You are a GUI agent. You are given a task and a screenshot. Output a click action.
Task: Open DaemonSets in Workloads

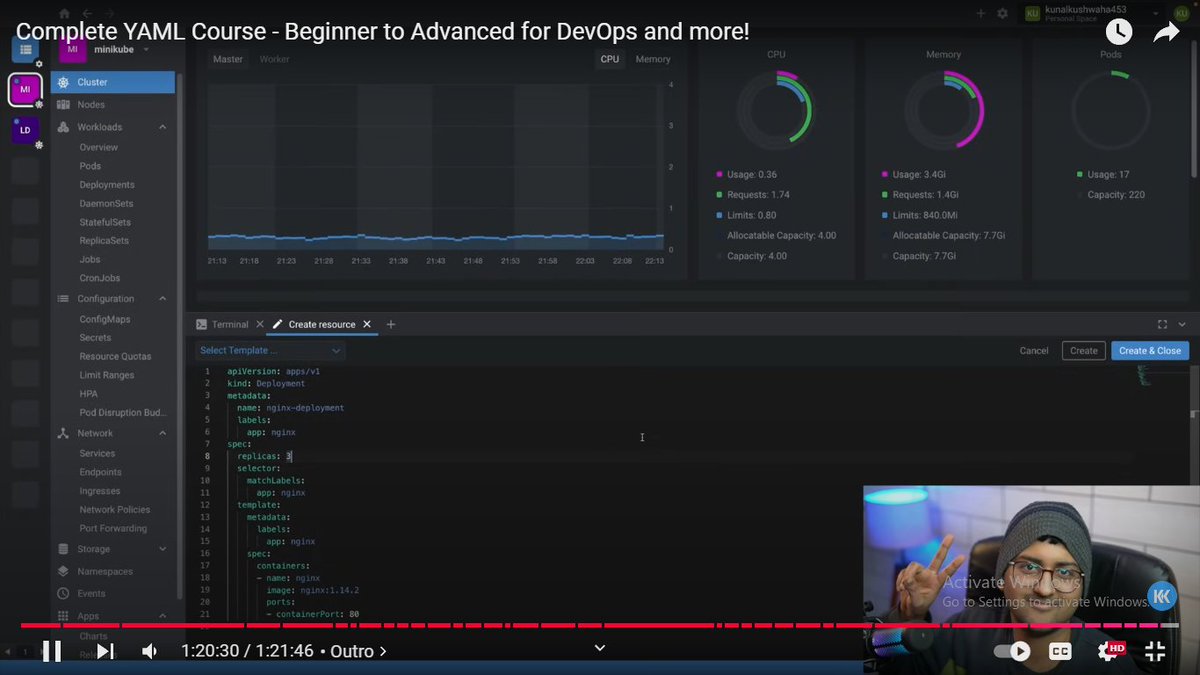click(106, 203)
